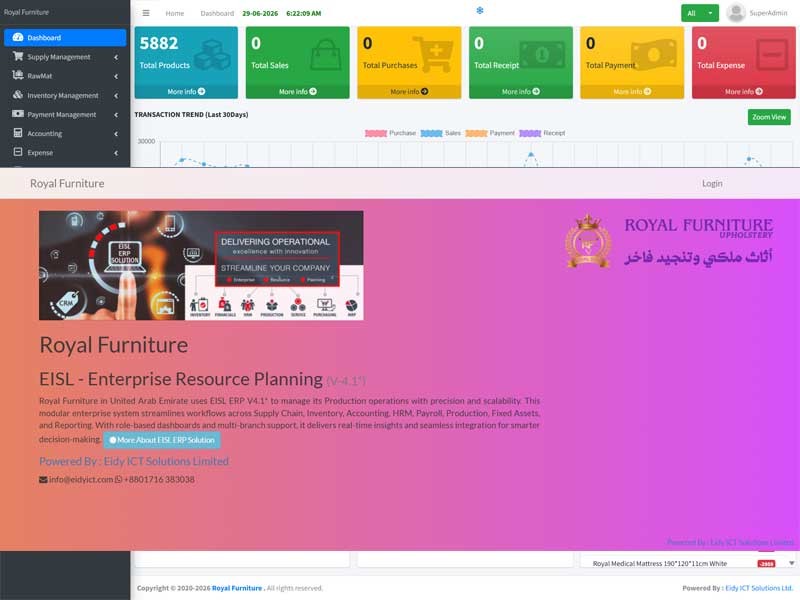Image resolution: width=800 pixels, height=600 pixels.
Task: Open Dashboard link in top navbar
Action: pos(217,13)
